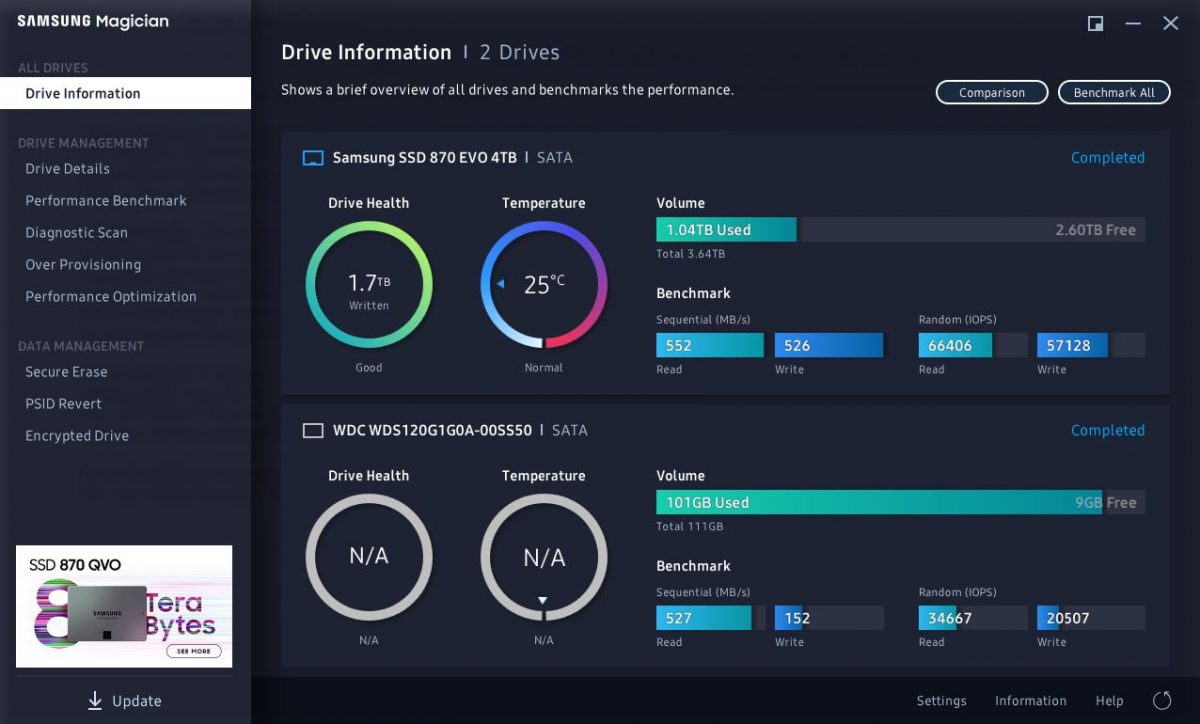The width and height of the screenshot is (1200, 724).
Task: Open Over Provisioning page
Action: (x=83, y=265)
